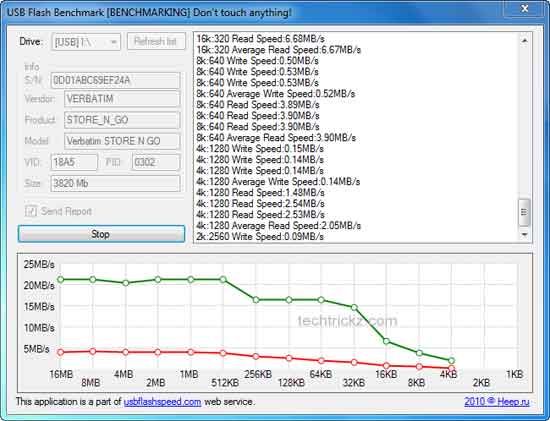Select log line 4k:1280 Write Speed:0.15MB/s
The width and height of the screenshot is (550, 421).
pyautogui.click(x=260, y=148)
